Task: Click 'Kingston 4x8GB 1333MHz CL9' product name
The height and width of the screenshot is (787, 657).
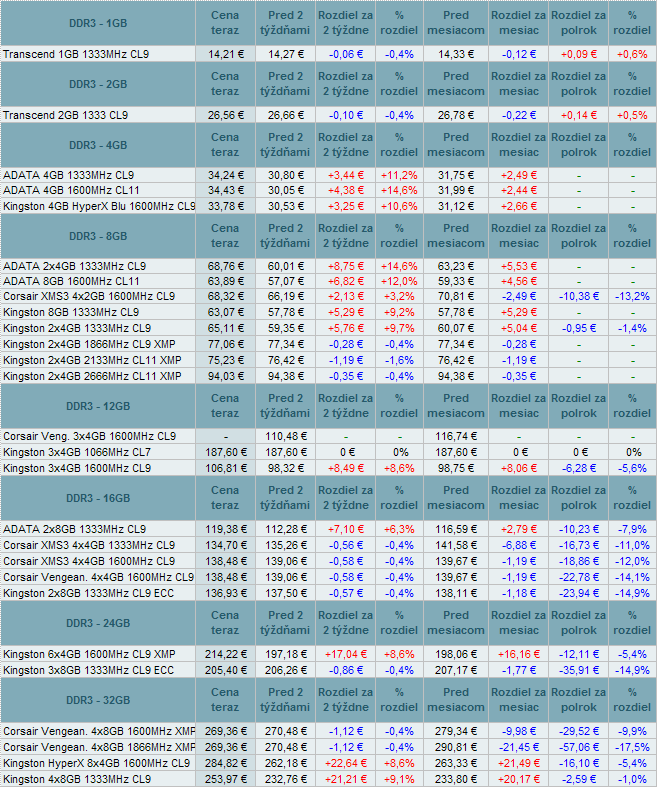Action: pyautogui.click(x=77, y=779)
